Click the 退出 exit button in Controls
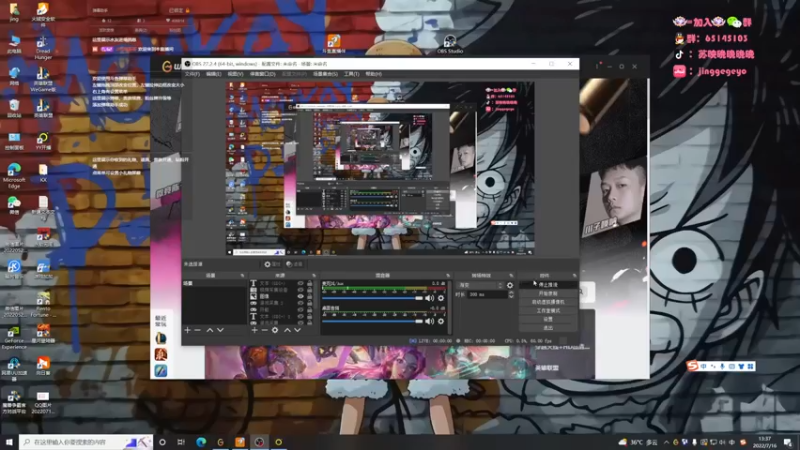 pyautogui.click(x=548, y=328)
